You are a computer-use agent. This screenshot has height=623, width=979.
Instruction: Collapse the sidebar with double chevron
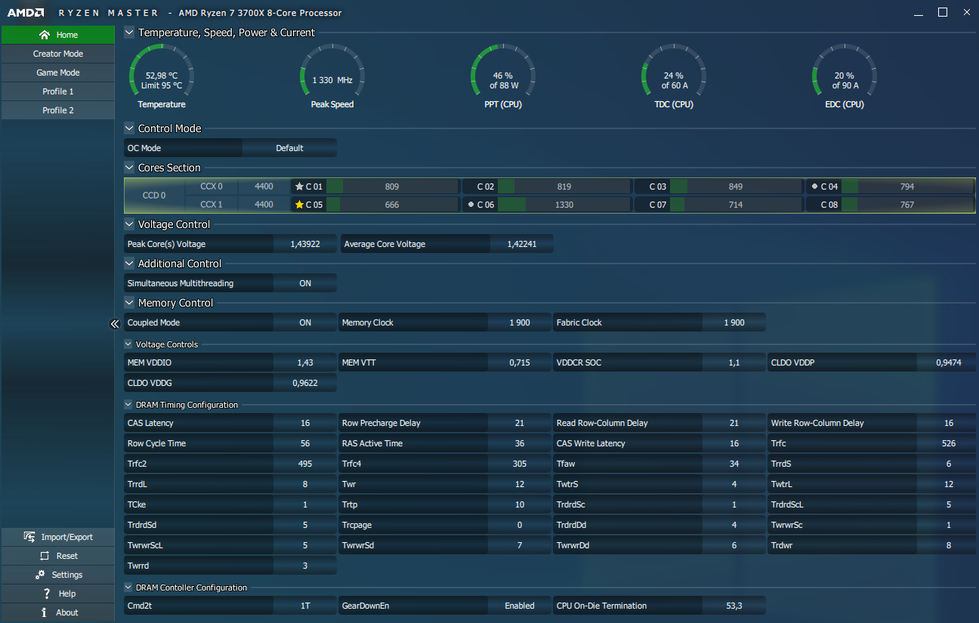[x=115, y=324]
